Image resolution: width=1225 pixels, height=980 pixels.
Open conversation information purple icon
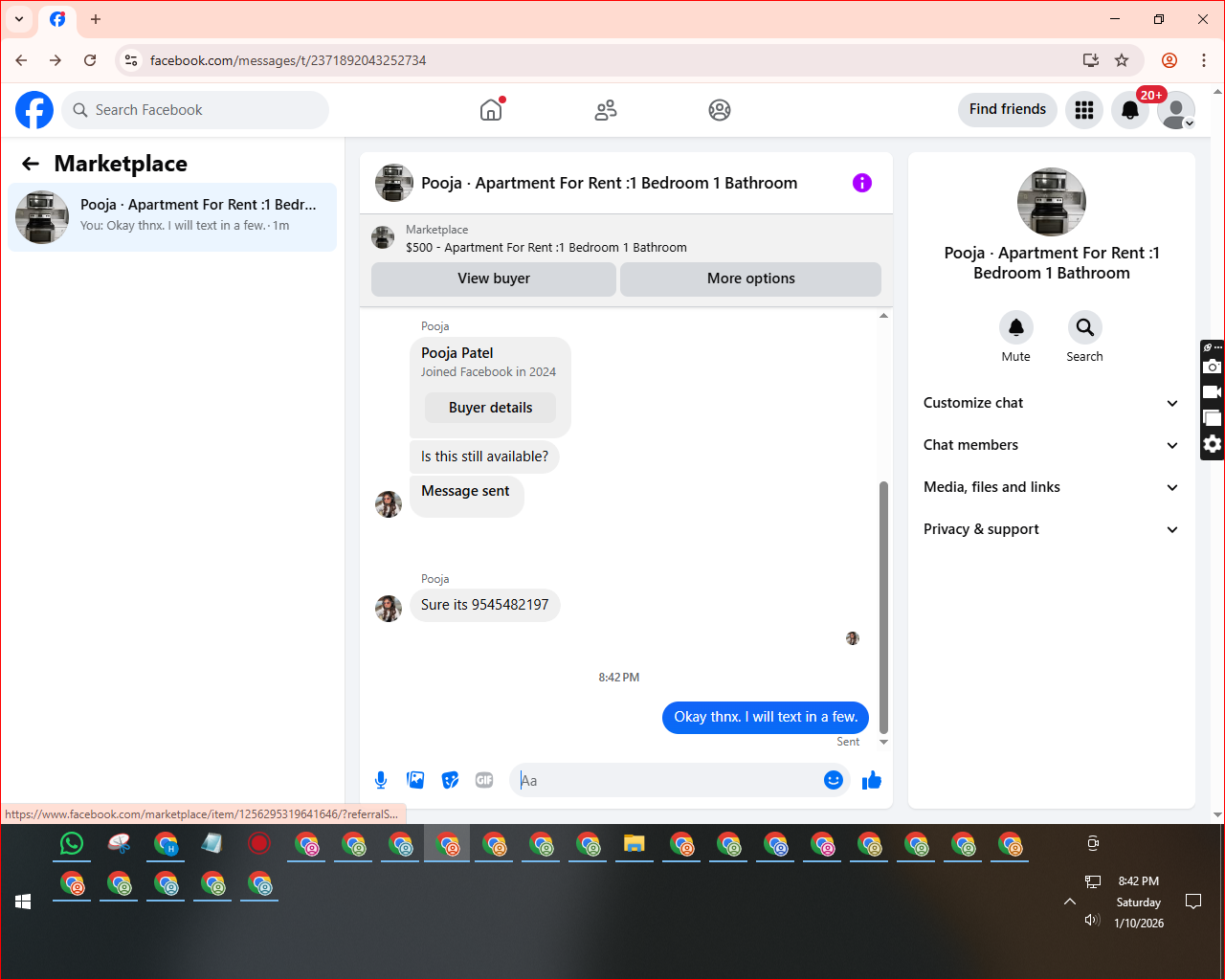[x=862, y=183]
